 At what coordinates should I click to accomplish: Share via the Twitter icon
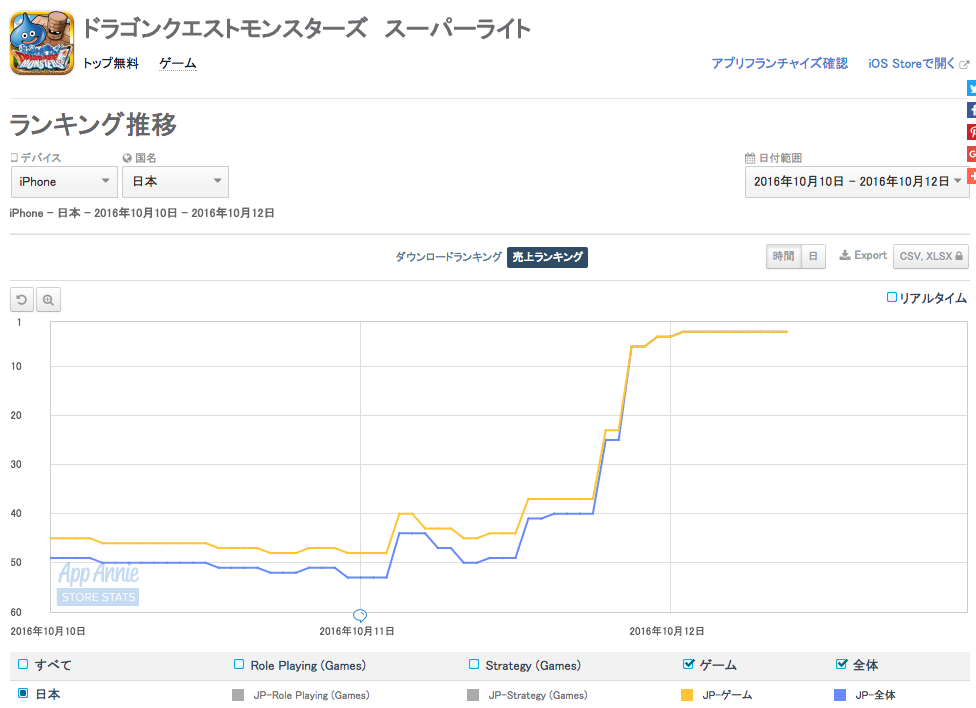pos(971,88)
